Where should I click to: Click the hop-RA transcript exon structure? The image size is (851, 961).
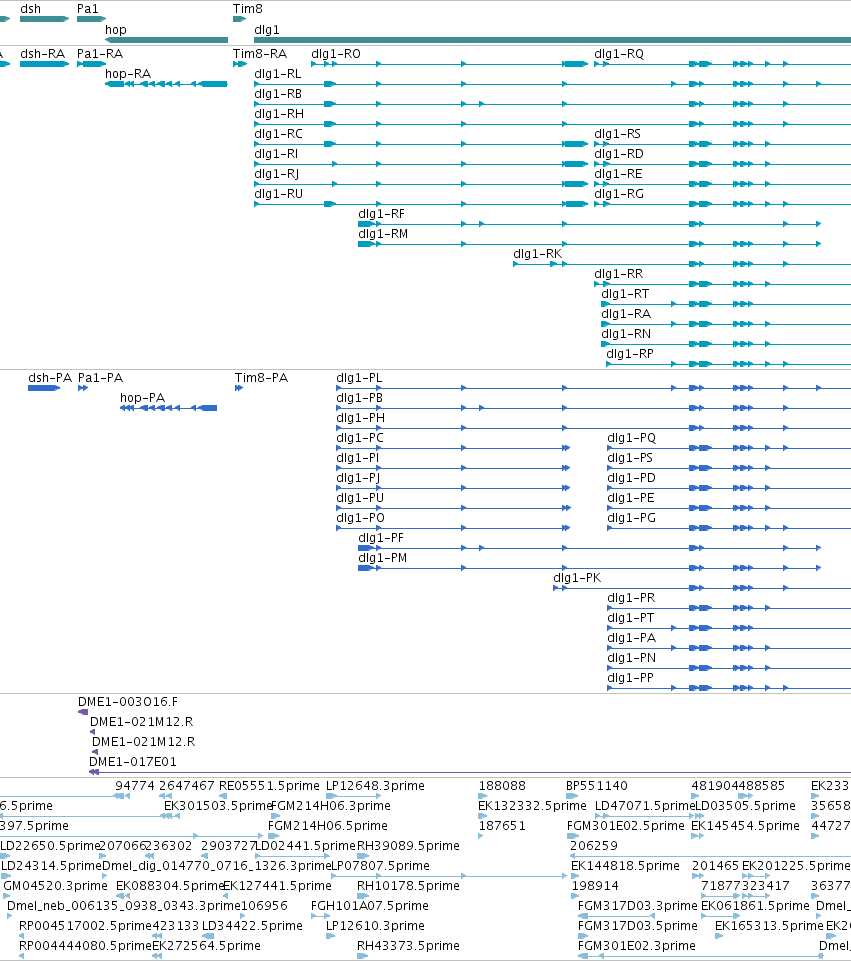point(167,84)
